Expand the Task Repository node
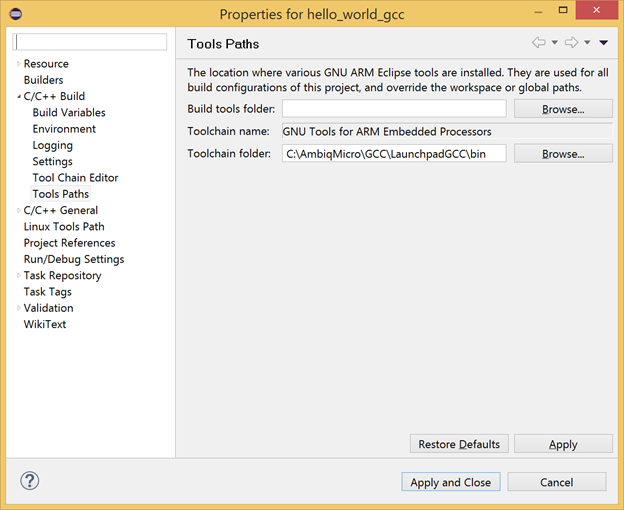This screenshot has width=624, height=510. (x=18, y=275)
